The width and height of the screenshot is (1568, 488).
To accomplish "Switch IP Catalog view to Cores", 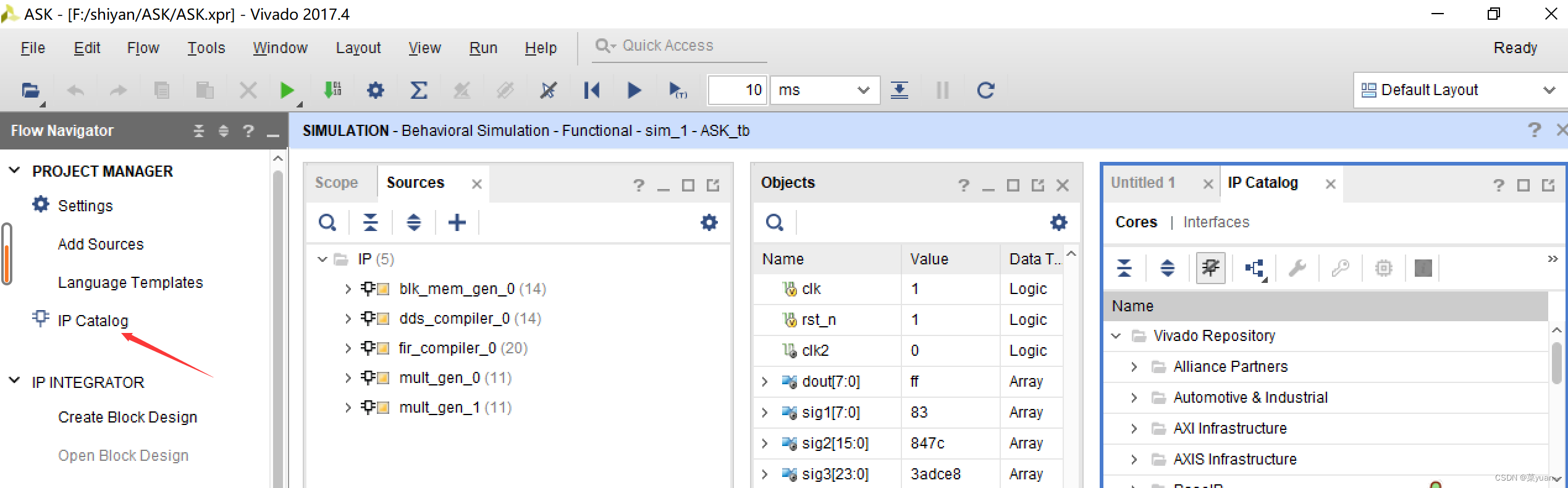I will pos(1136,222).
